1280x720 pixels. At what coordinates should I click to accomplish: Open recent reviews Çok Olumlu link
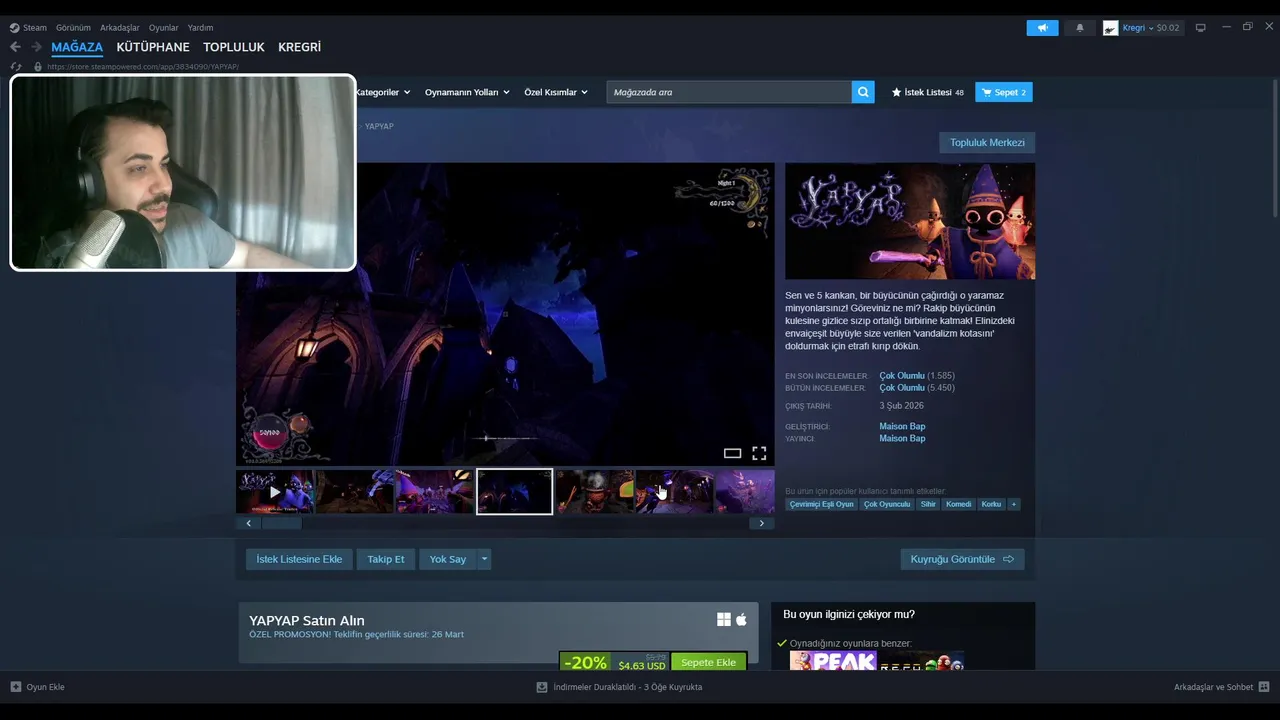tap(902, 376)
